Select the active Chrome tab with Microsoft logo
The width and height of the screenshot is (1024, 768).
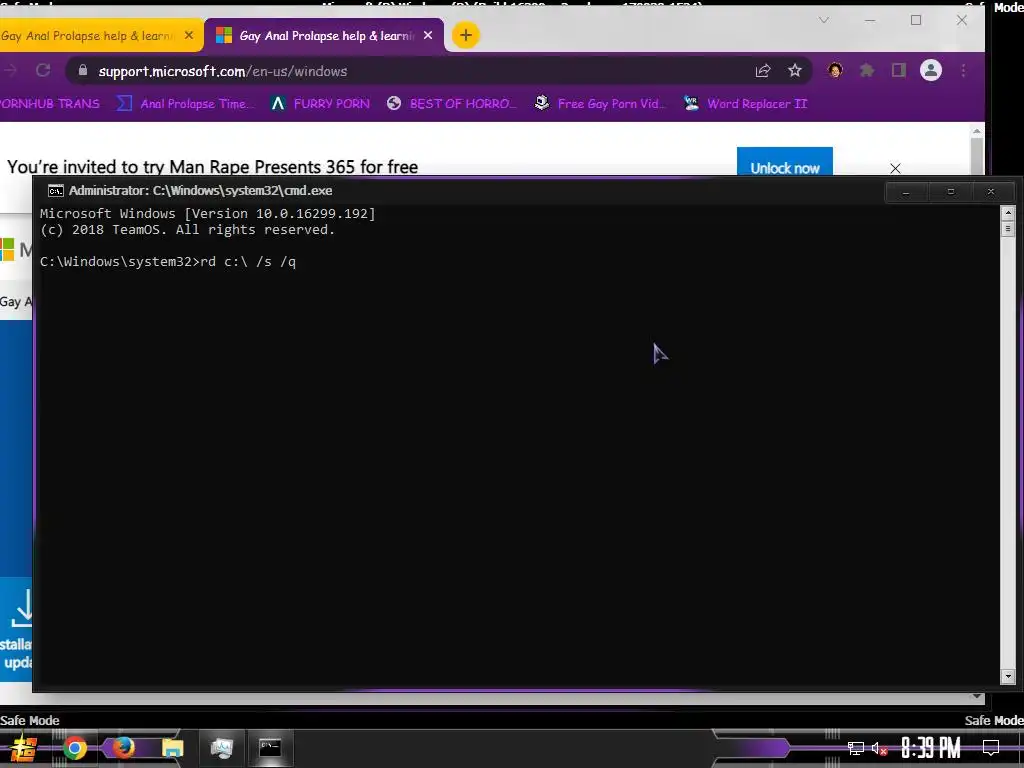[x=324, y=35]
